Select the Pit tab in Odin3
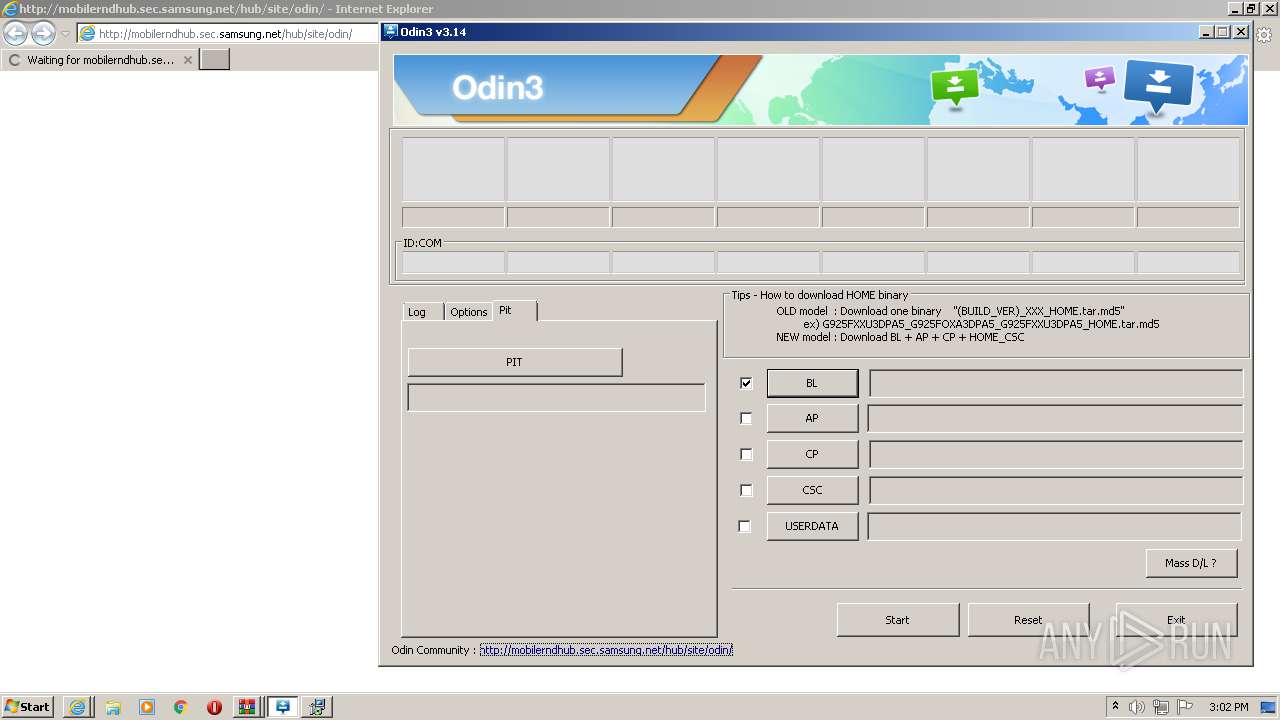1280x720 pixels. pos(514,311)
